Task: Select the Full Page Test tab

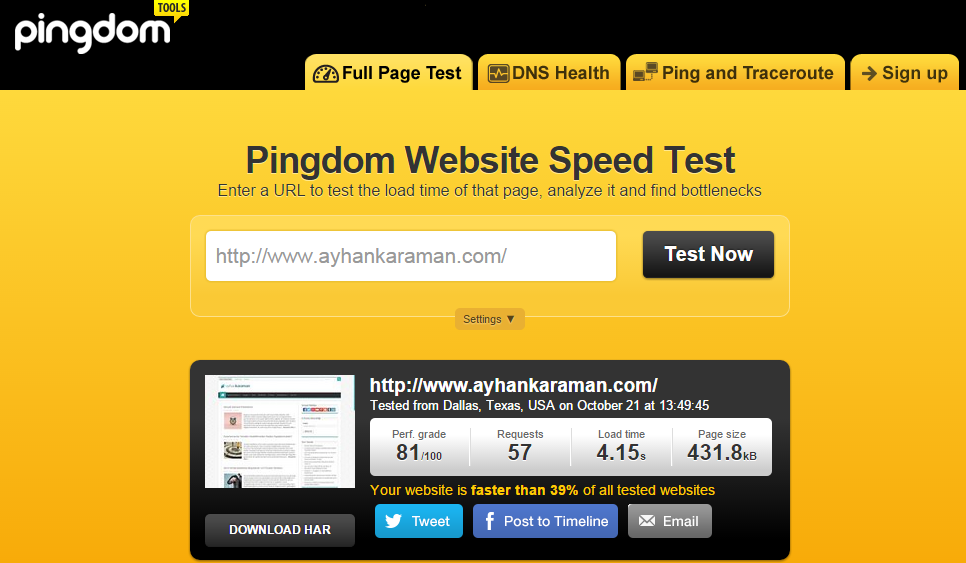Action: (x=389, y=73)
